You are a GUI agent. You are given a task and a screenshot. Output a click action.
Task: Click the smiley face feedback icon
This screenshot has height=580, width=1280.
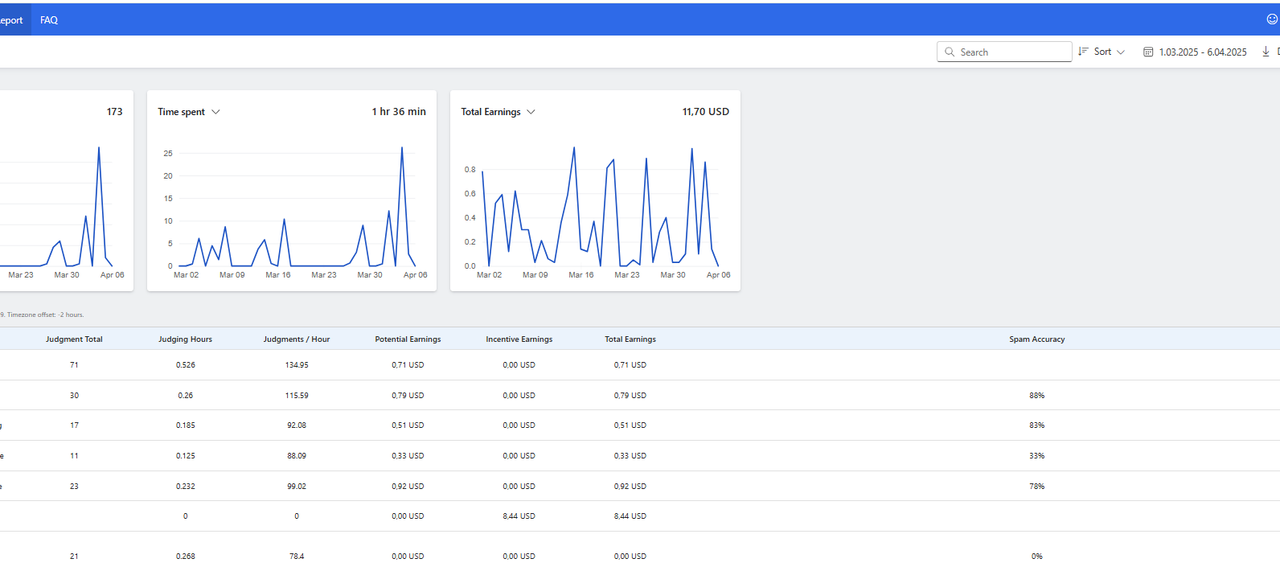click(x=1272, y=19)
